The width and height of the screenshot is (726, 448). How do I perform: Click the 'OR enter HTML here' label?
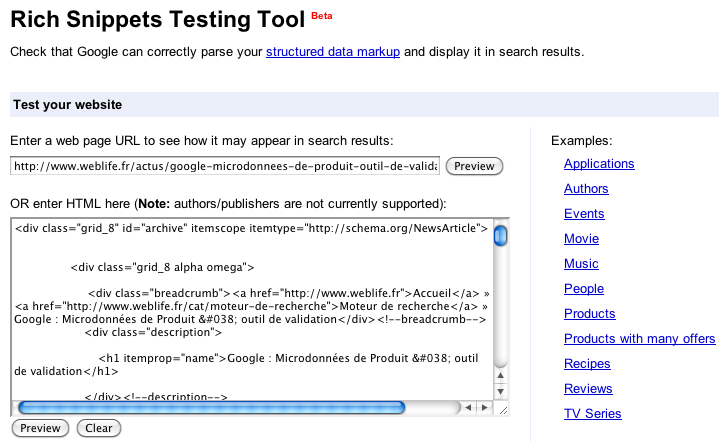coord(228,204)
